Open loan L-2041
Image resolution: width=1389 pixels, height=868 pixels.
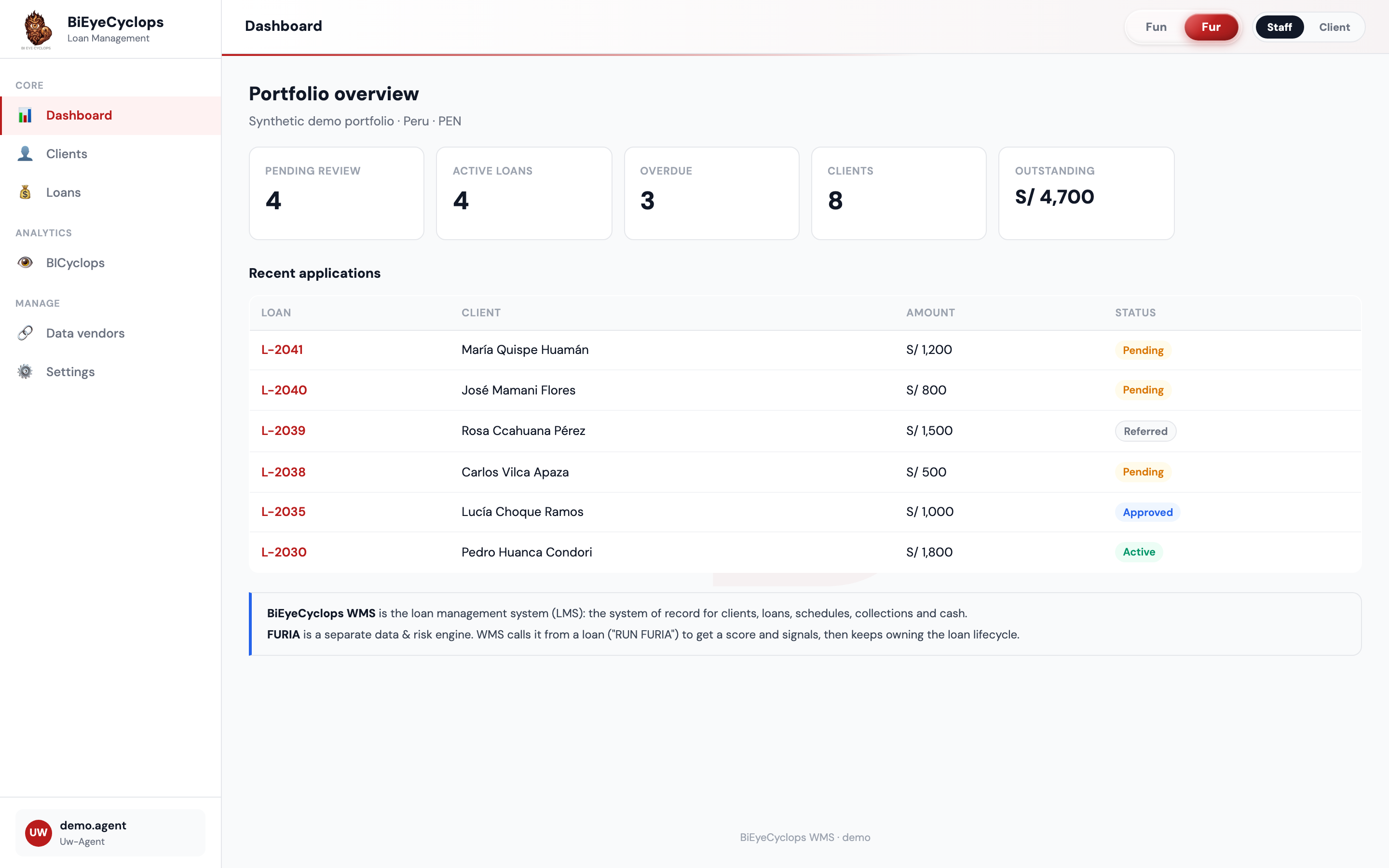point(282,350)
